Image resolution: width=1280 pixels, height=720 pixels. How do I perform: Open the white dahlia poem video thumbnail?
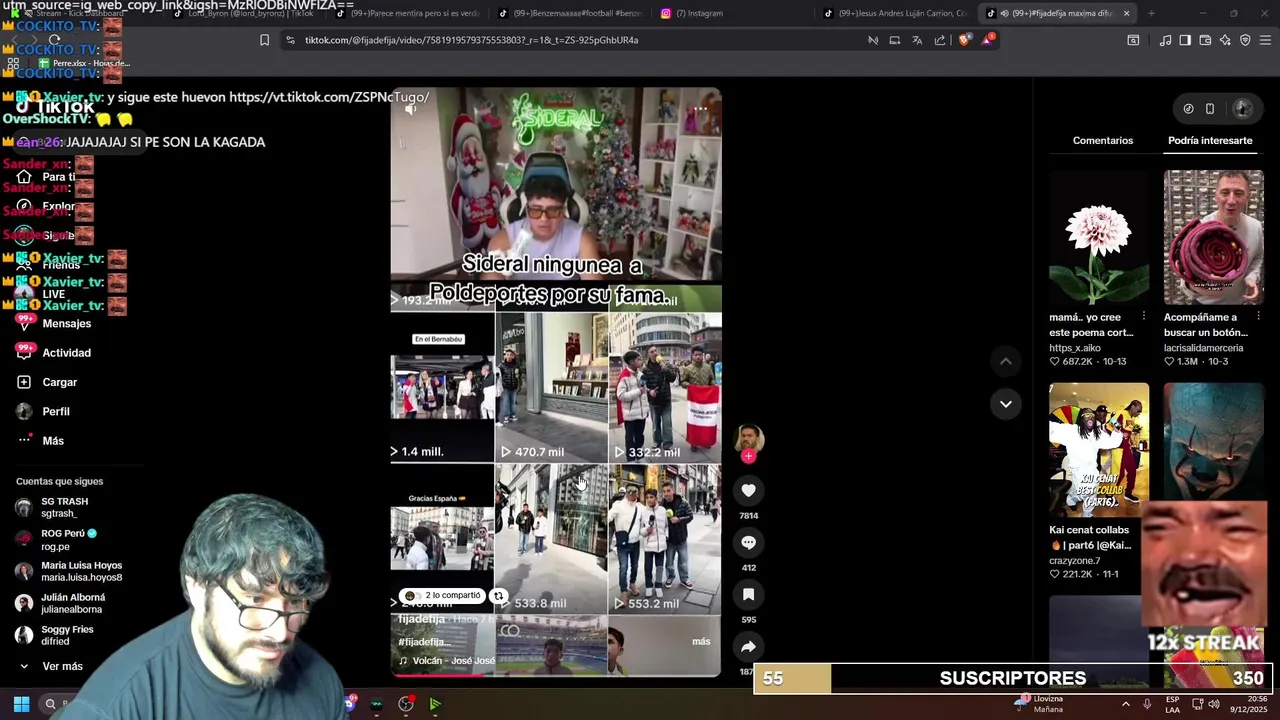point(1099,237)
